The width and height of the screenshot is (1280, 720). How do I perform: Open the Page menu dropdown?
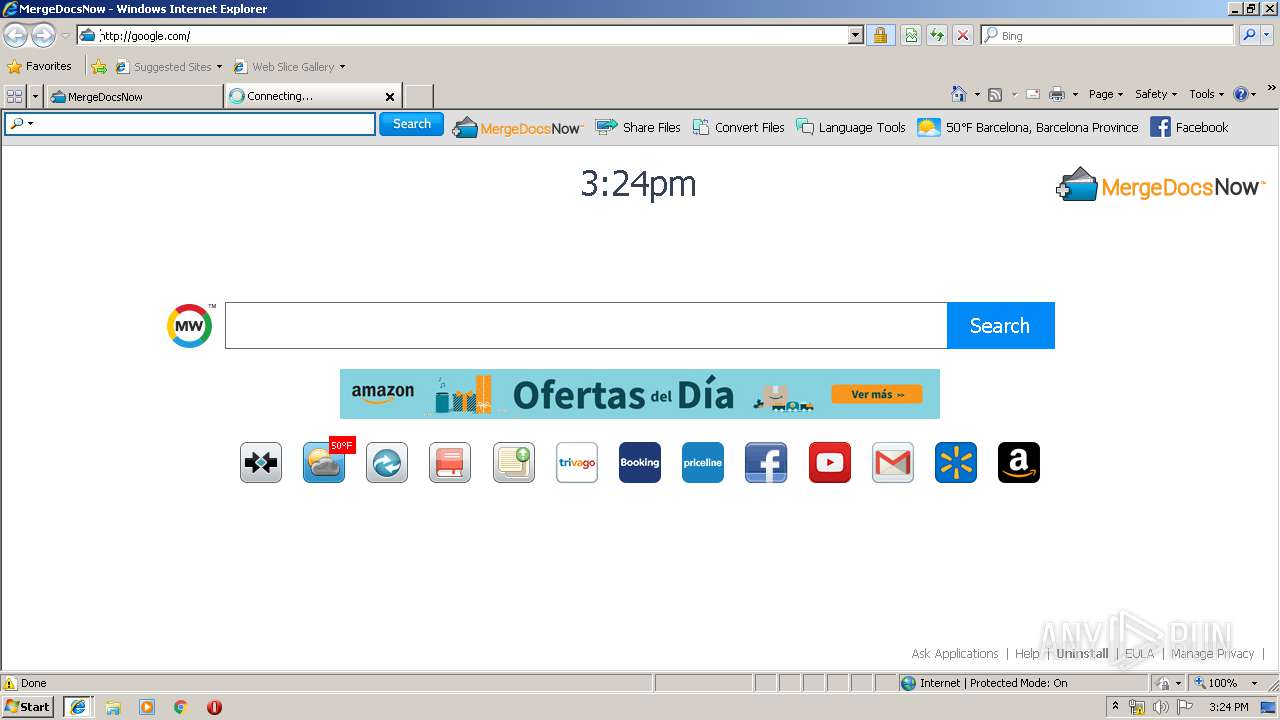point(1105,94)
